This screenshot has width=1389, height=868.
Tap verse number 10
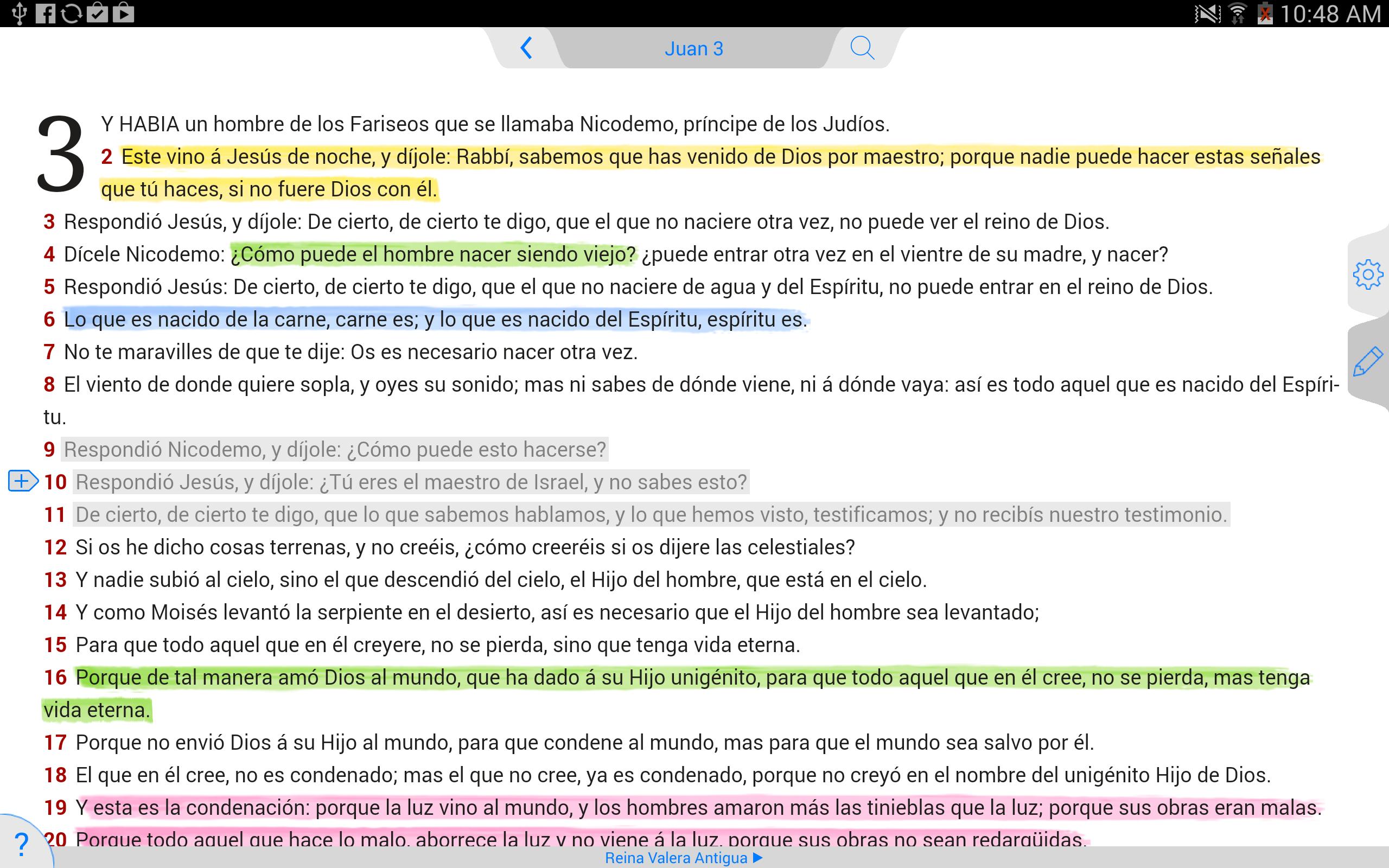coord(55,482)
